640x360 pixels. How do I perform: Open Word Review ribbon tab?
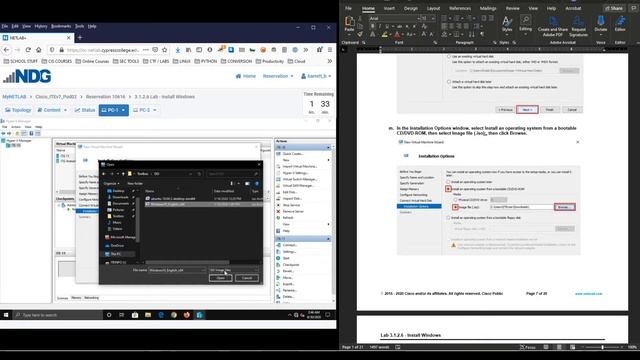coord(512,8)
